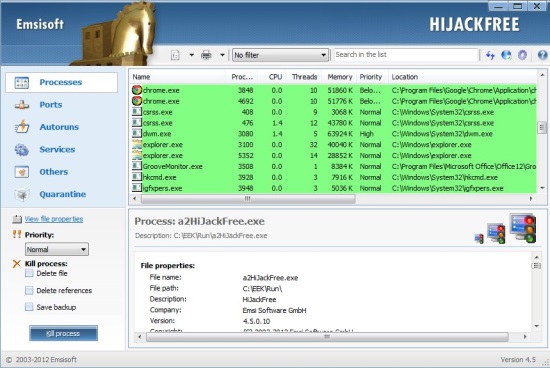Click process list scroll up arrow
550x368 pixels.
[x=542, y=75]
